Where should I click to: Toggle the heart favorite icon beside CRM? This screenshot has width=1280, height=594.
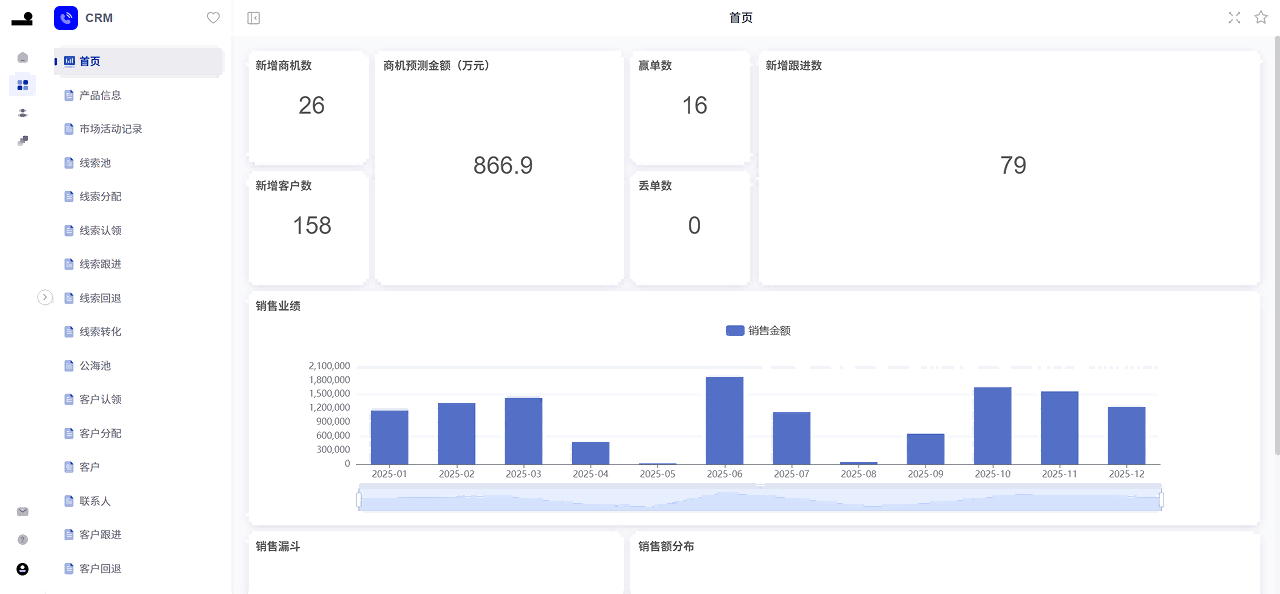tap(213, 17)
